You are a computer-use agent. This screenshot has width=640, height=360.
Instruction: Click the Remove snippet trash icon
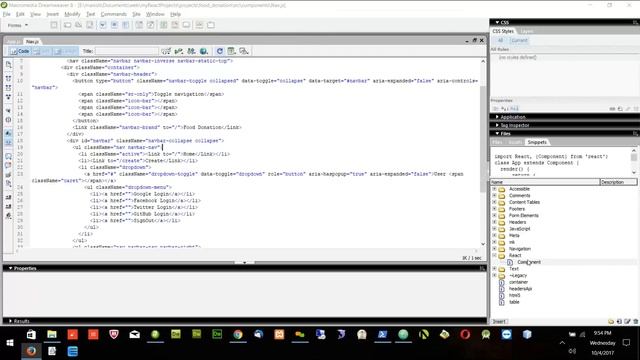[x=635, y=322]
